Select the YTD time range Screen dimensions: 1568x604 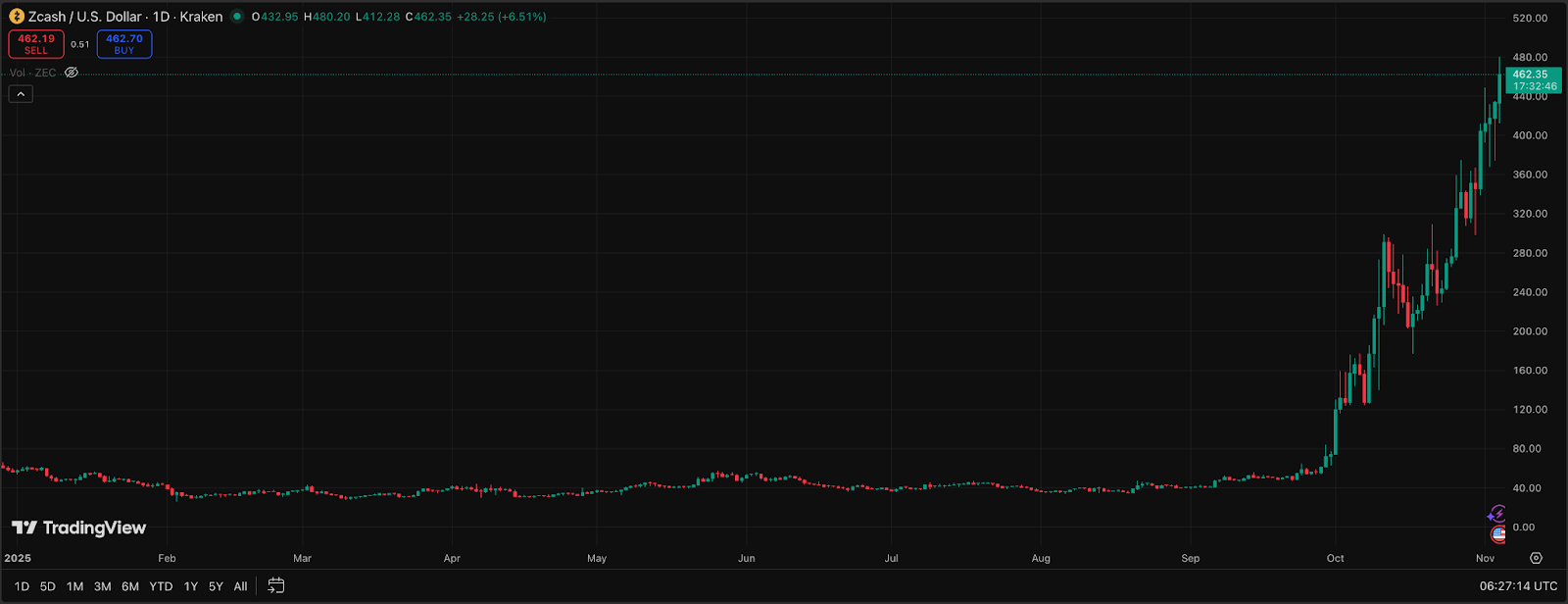click(161, 586)
